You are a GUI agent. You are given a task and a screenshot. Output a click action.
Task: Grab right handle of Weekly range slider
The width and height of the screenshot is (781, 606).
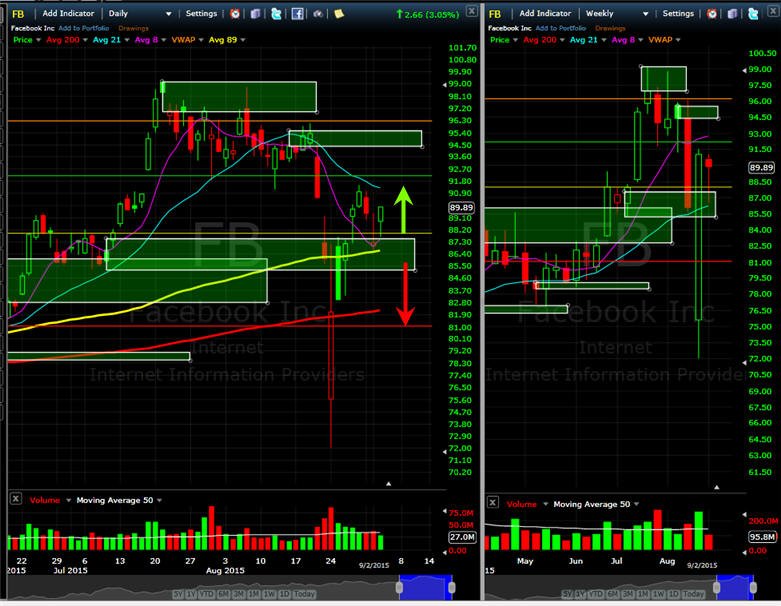coord(753,588)
